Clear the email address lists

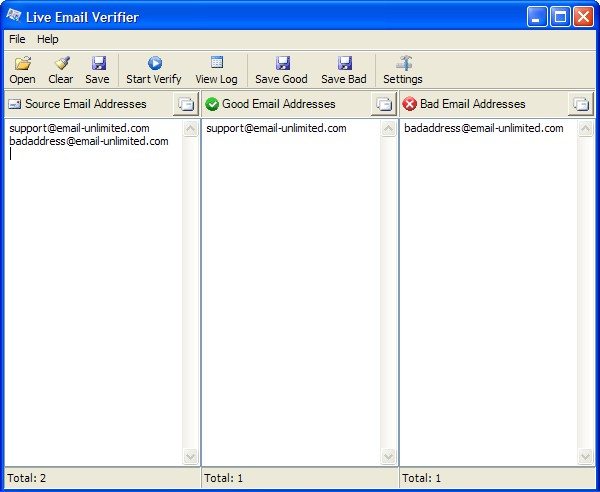click(60, 70)
